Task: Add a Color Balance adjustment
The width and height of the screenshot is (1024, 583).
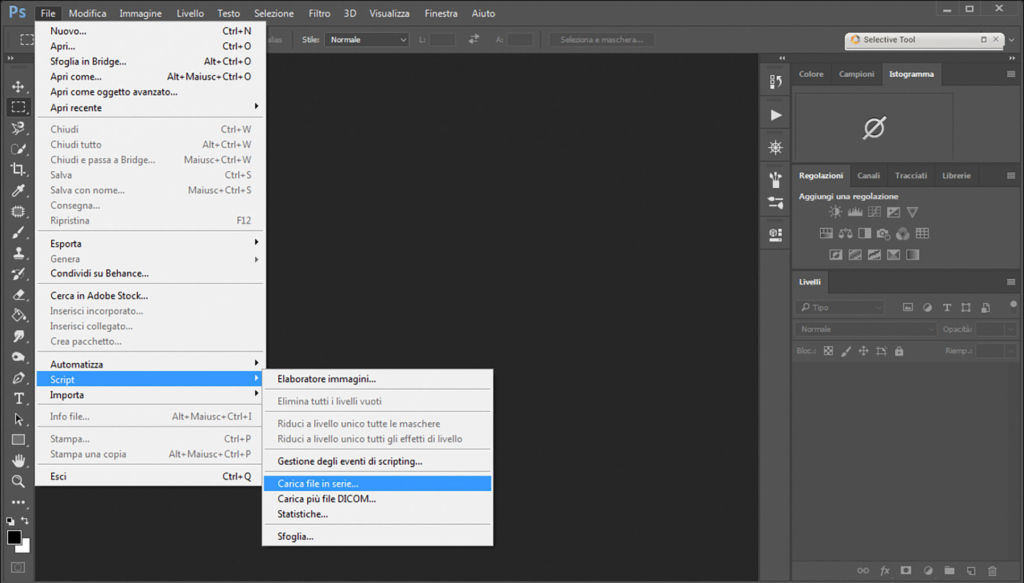Action: point(845,233)
